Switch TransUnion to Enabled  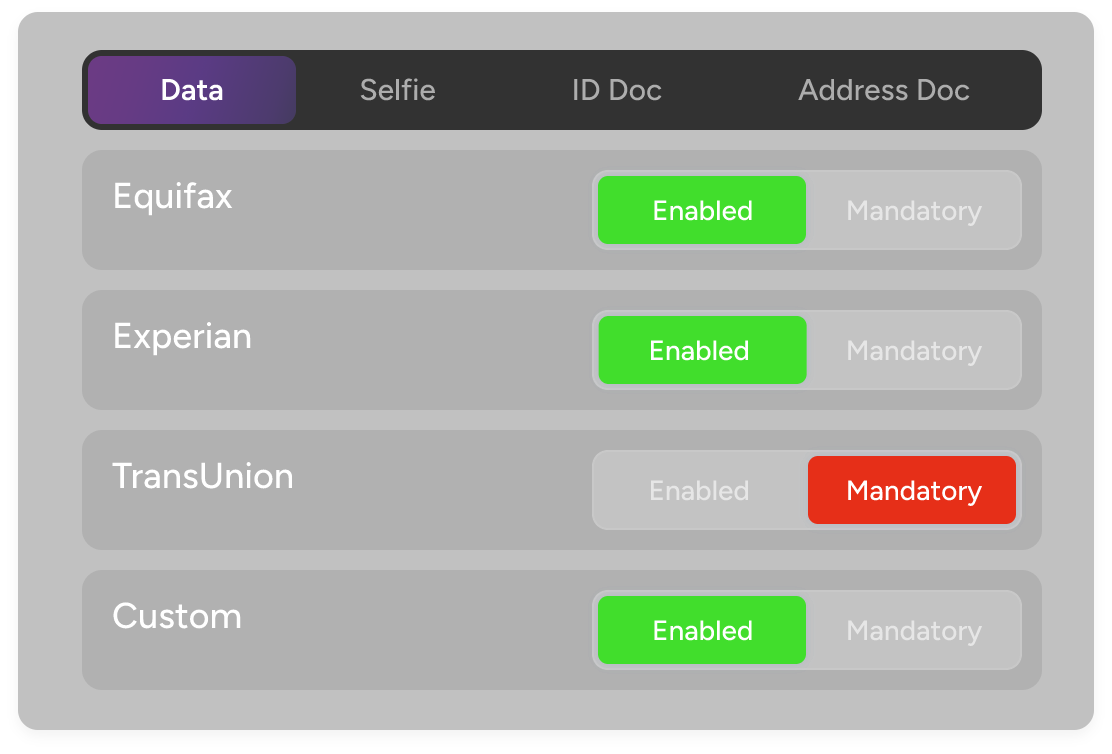click(700, 490)
